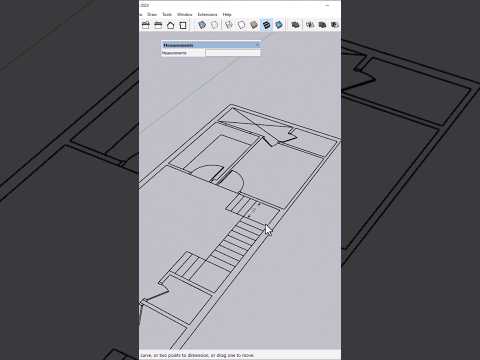This screenshot has width=480, height=360.
Task: Minimize the SketchUp window
Action: pyautogui.click(x=327, y=5)
